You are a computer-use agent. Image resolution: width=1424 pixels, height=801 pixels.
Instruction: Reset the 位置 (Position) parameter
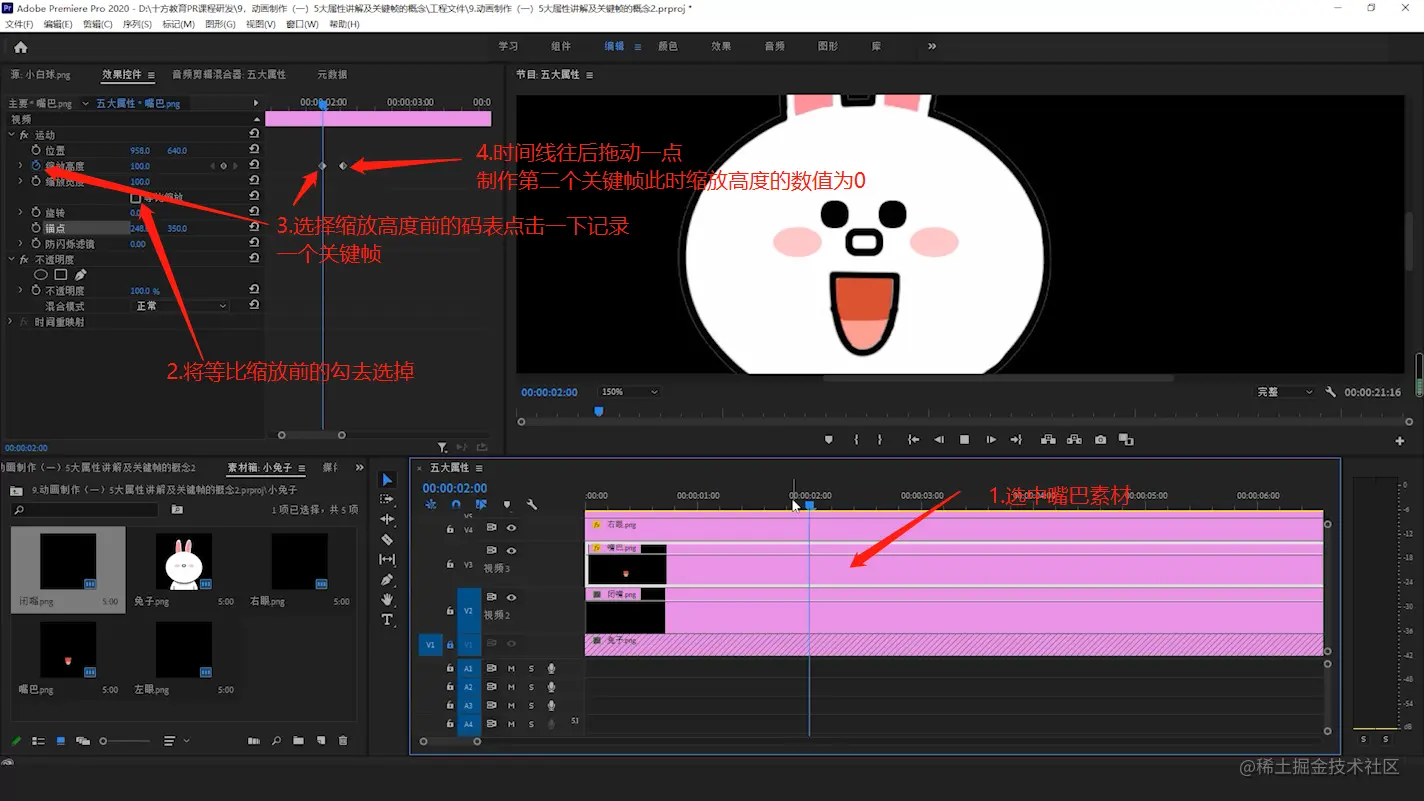click(x=254, y=150)
